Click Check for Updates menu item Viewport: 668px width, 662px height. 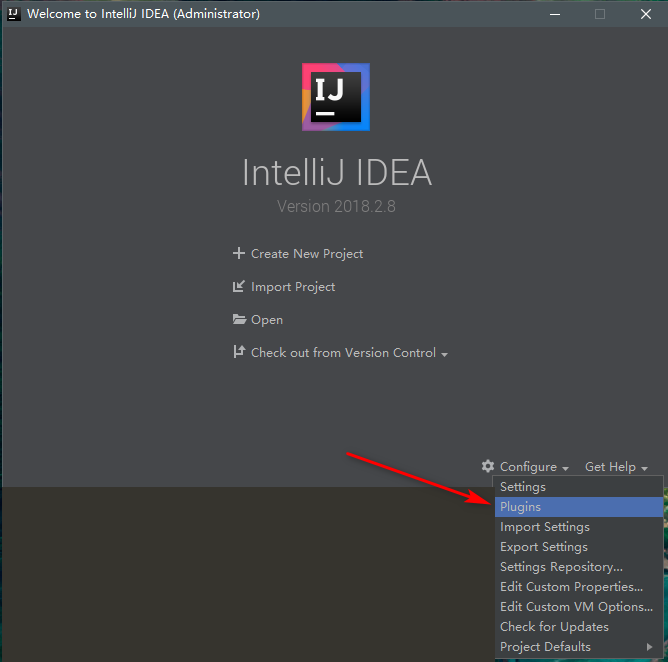[x=579, y=627]
